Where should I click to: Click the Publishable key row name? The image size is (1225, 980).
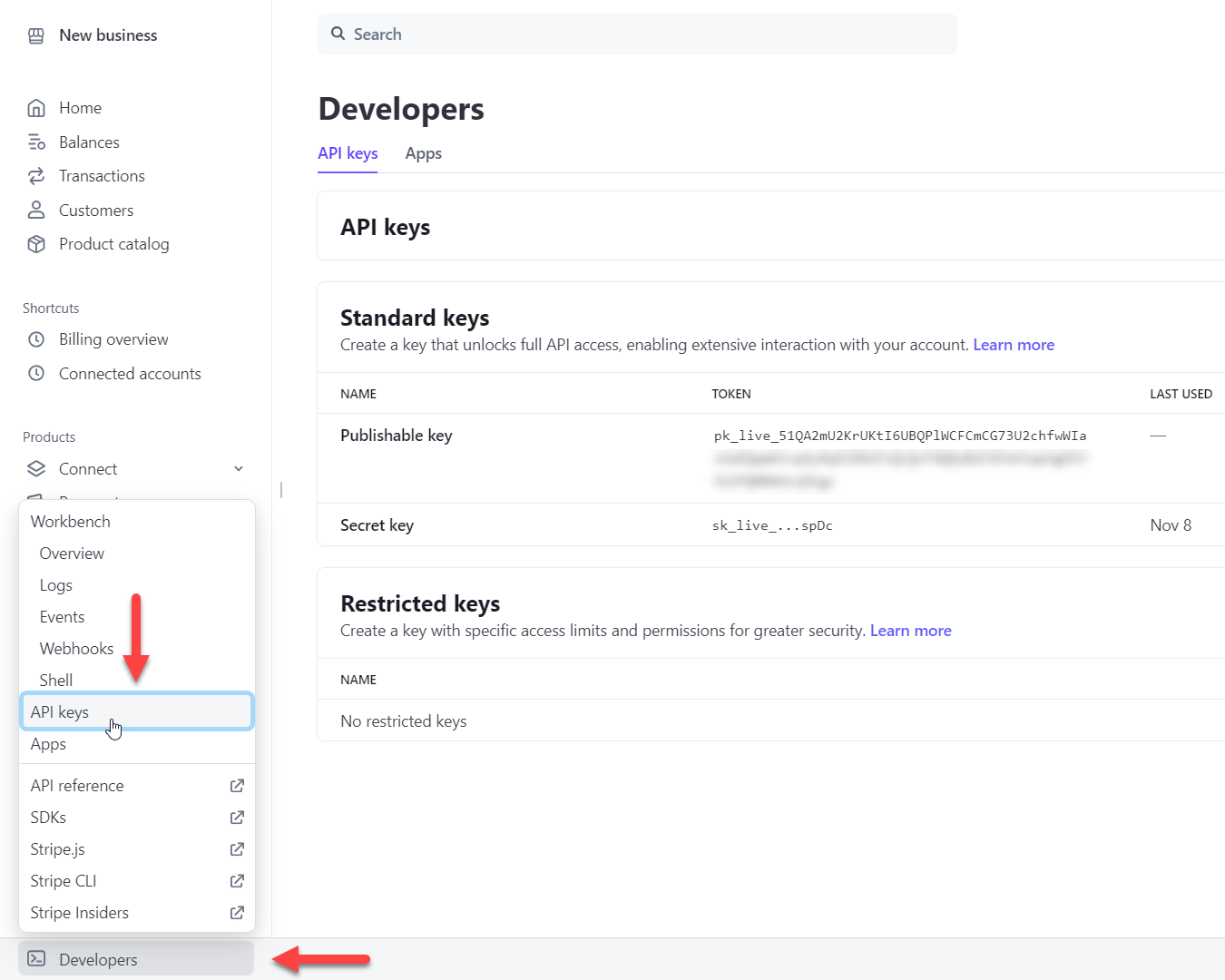click(397, 436)
